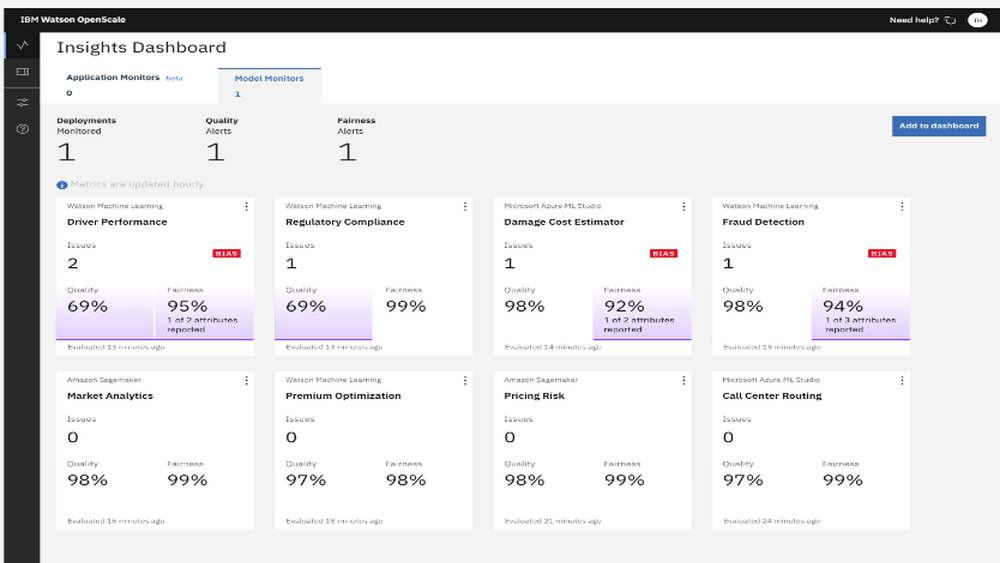1000x563 pixels.
Task: Click the Fairness Alerts count
Action: pos(348,152)
